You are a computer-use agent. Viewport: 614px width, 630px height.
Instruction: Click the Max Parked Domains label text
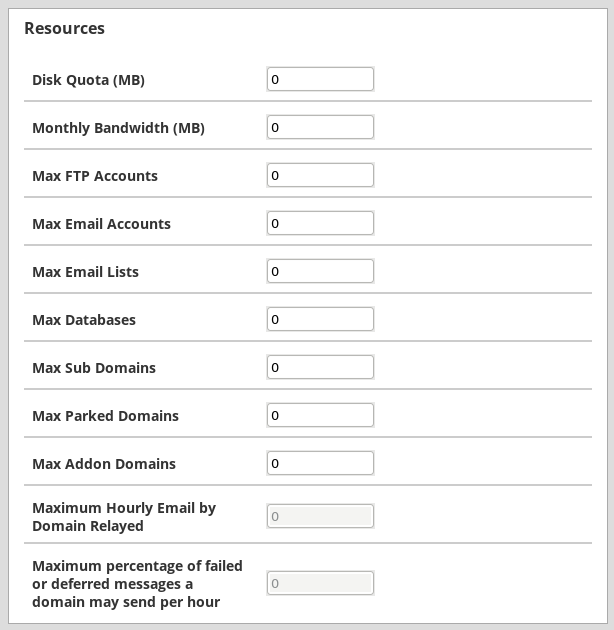pos(105,416)
